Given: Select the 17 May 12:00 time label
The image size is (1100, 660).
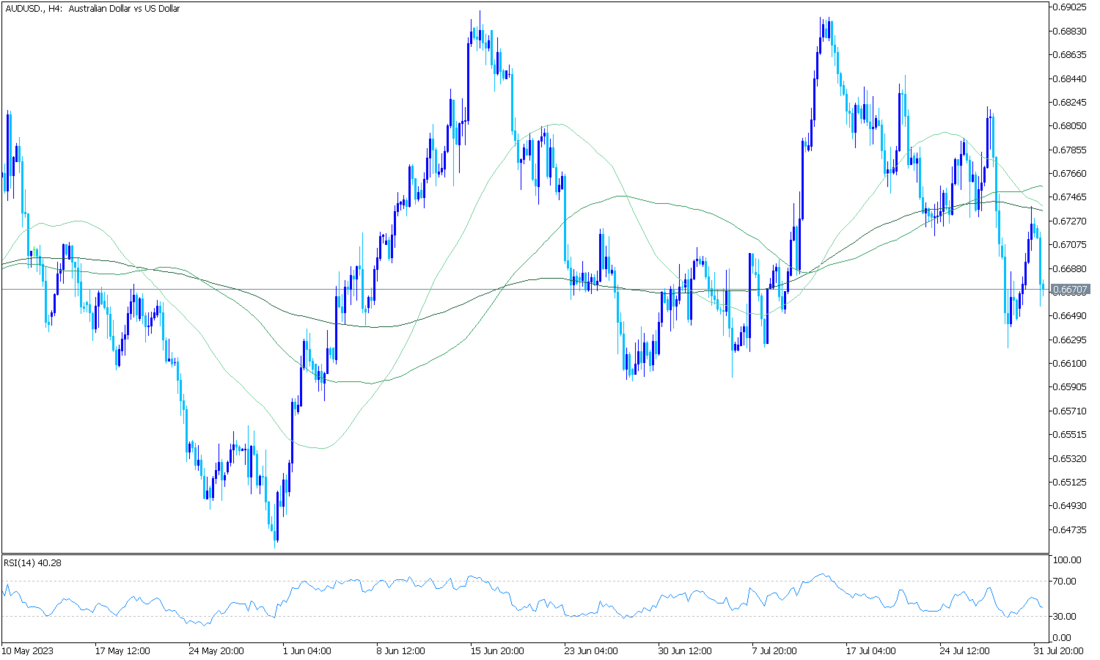Looking at the screenshot, I should pyautogui.click(x=122, y=651).
